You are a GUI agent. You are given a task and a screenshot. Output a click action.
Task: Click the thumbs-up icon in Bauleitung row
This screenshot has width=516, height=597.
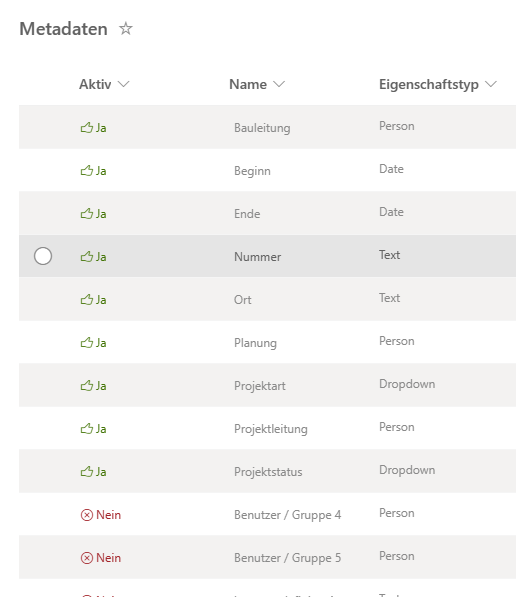[87, 128]
